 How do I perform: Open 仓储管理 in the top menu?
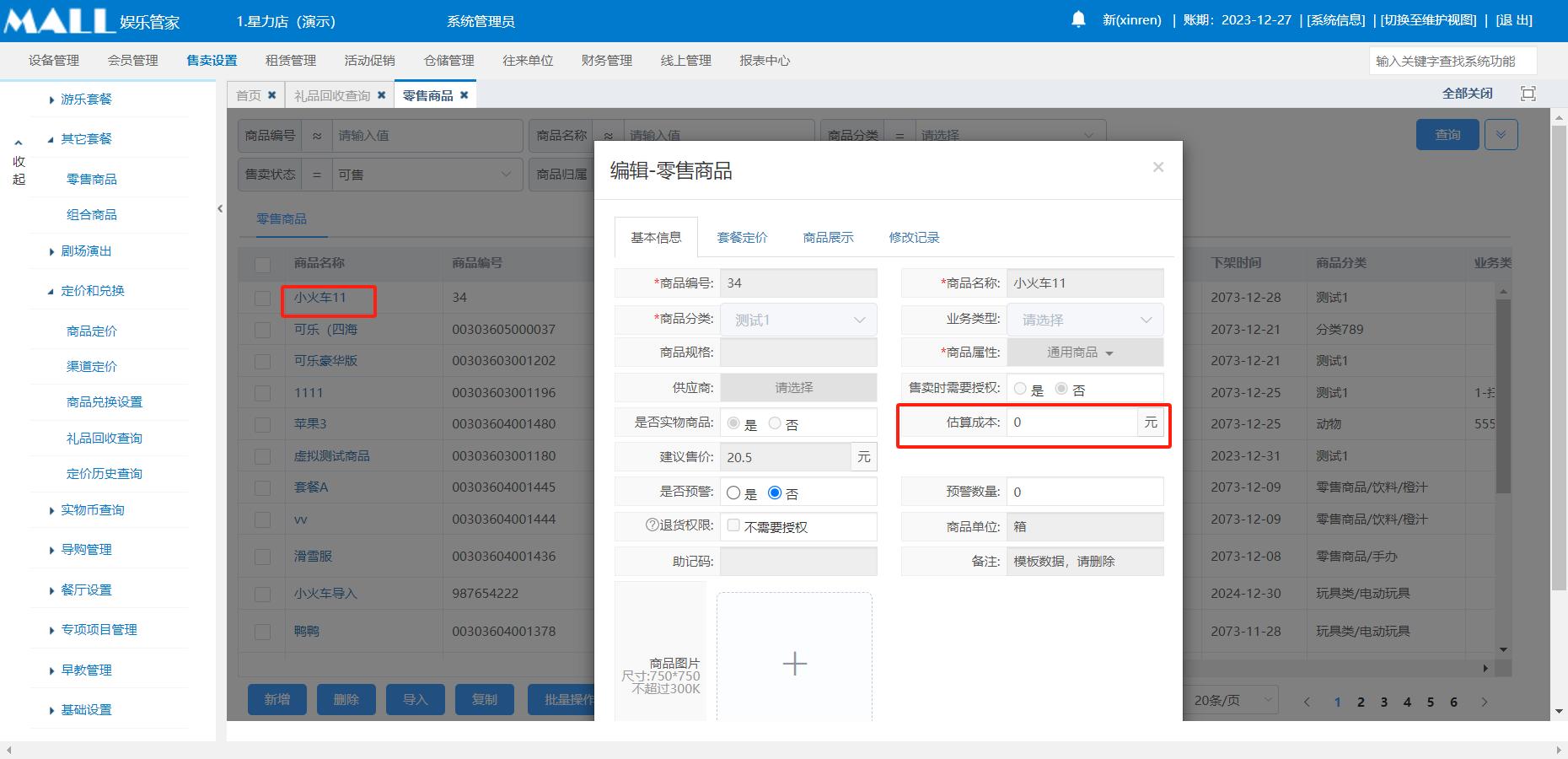point(448,61)
